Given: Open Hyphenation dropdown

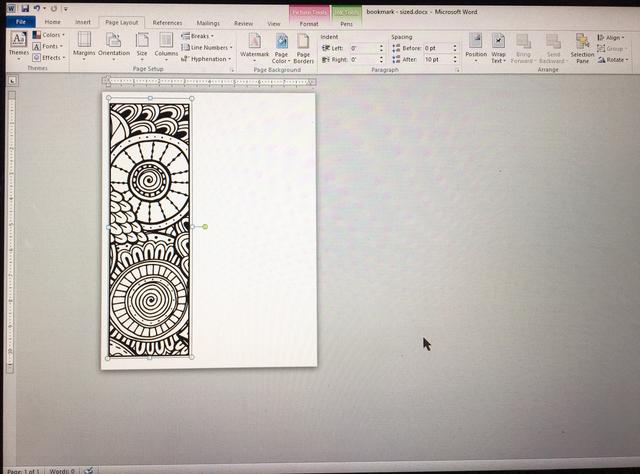Looking at the screenshot, I should (207, 59).
